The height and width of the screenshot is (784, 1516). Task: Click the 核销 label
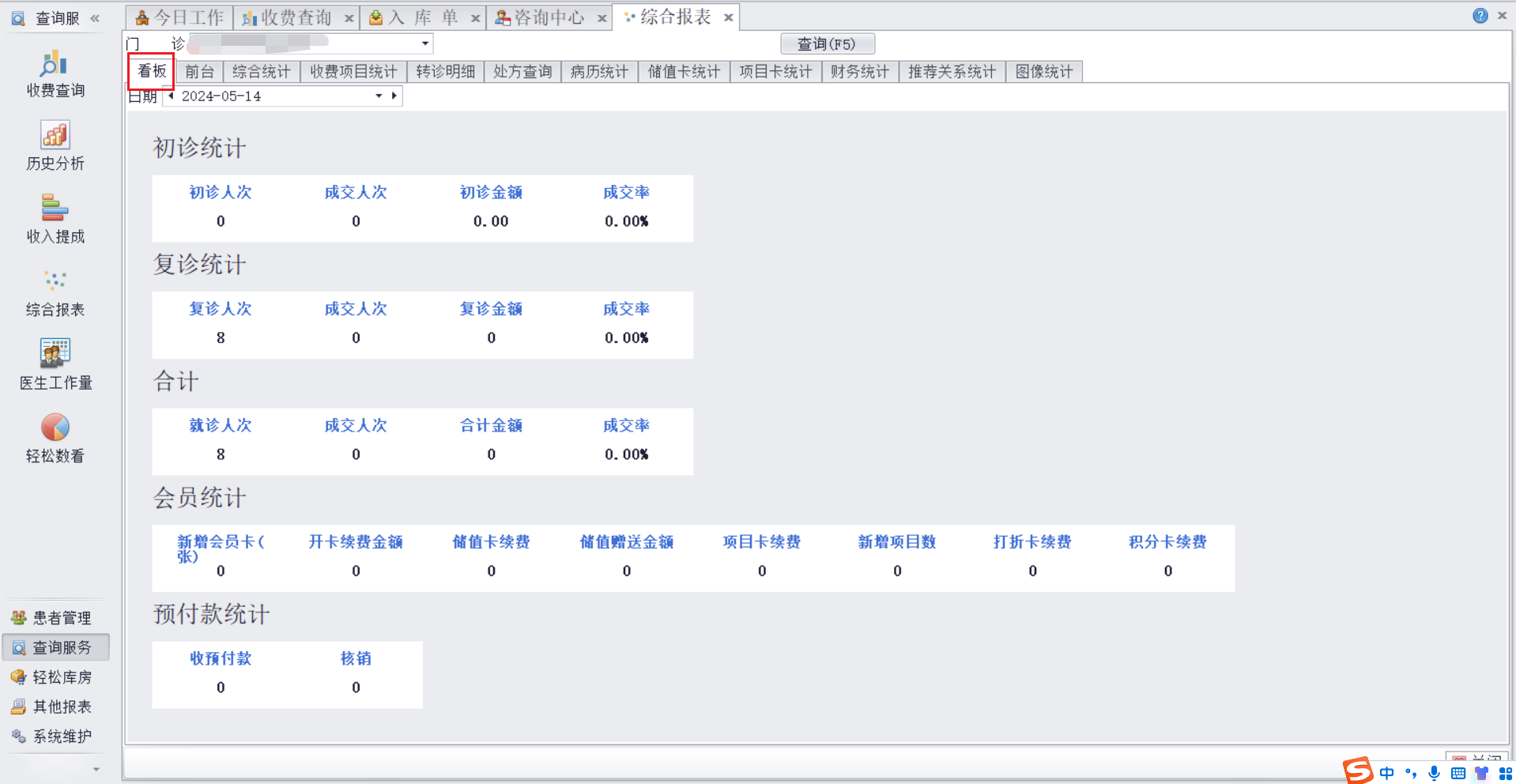pos(356,658)
